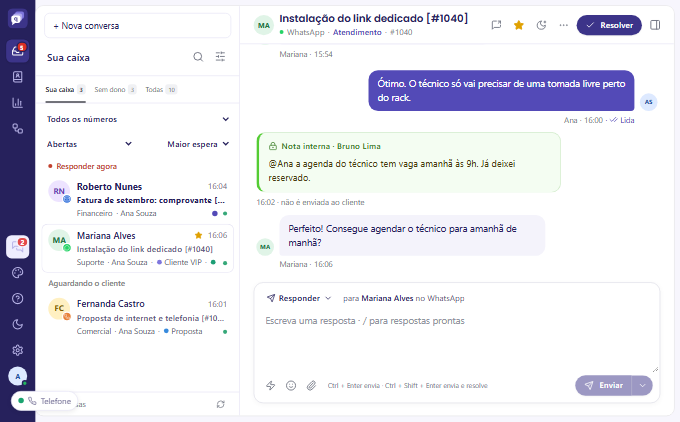Click the Telefone status button
Image resolution: width=680 pixels, height=422 pixels.
click(45, 401)
